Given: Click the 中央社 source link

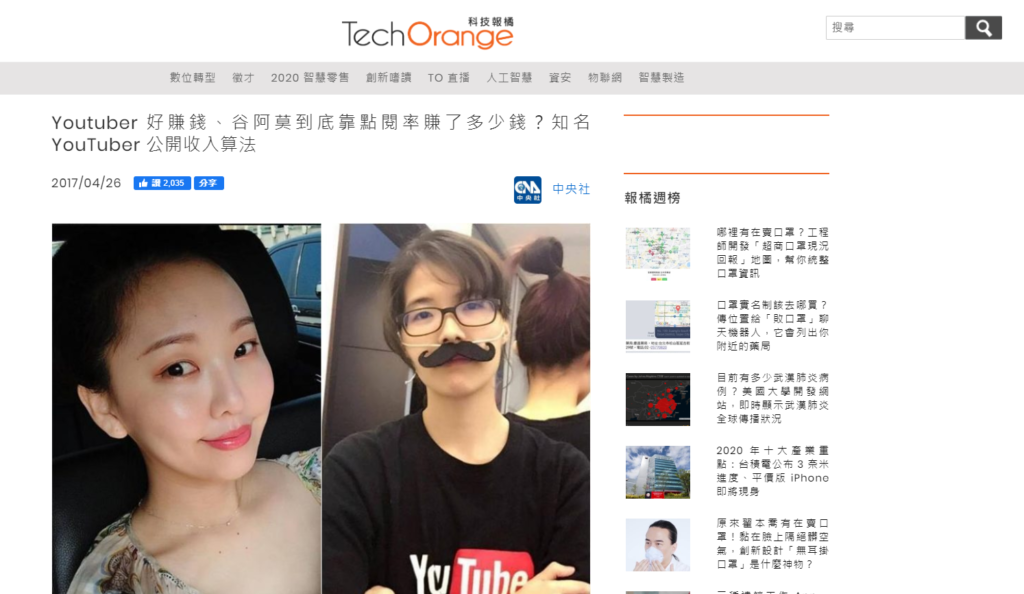Looking at the screenshot, I should pos(571,189).
